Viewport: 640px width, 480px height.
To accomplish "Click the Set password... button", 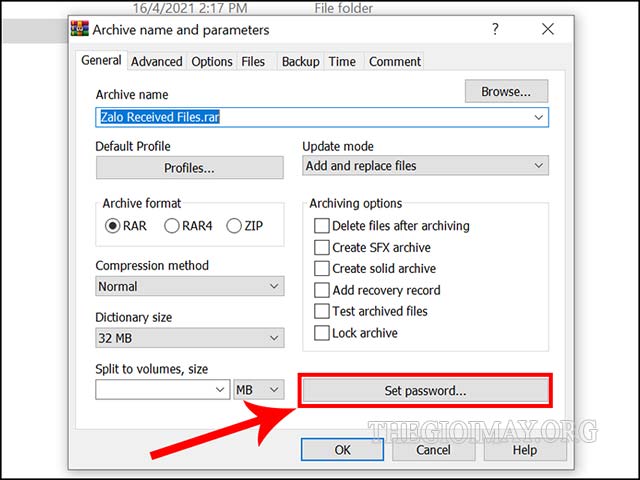I will (425, 391).
